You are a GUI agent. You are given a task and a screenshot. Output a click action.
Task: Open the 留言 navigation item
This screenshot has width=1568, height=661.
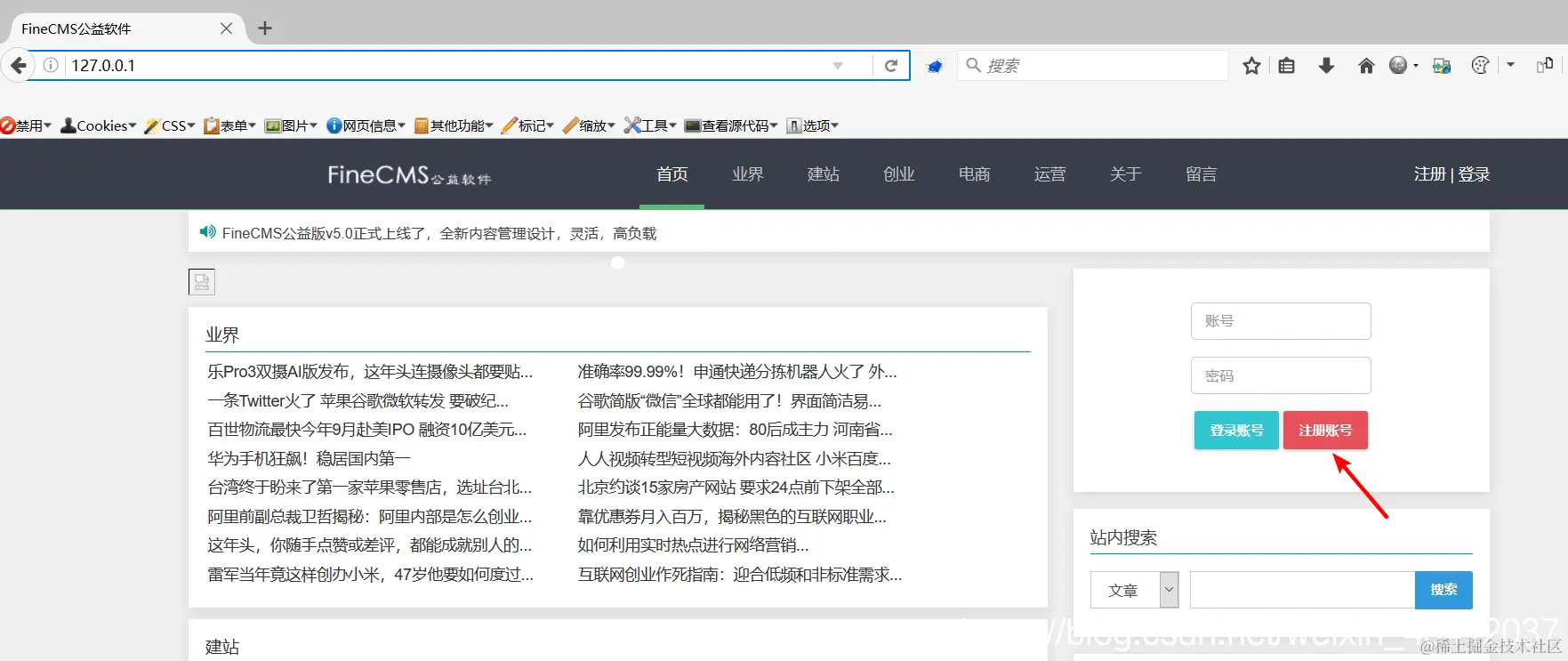tap(1202, 174)
